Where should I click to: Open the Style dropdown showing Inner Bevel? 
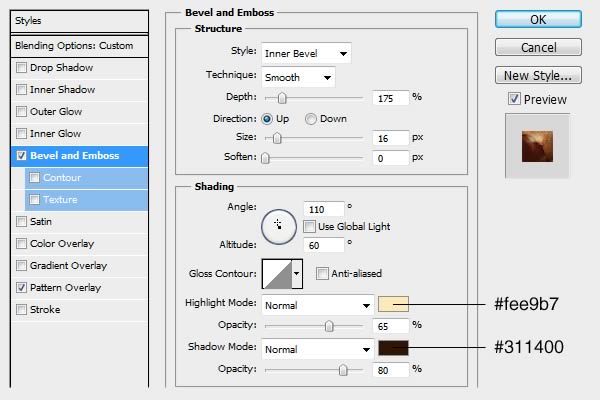(306, 53)
